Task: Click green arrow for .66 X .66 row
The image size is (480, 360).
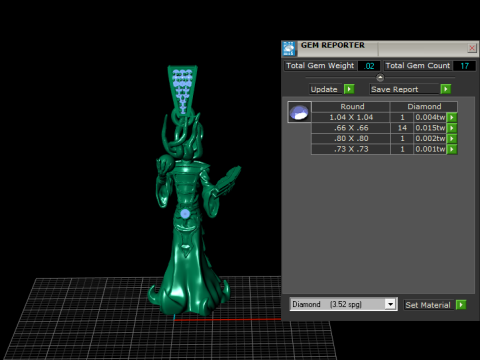Action: point(452,128)
